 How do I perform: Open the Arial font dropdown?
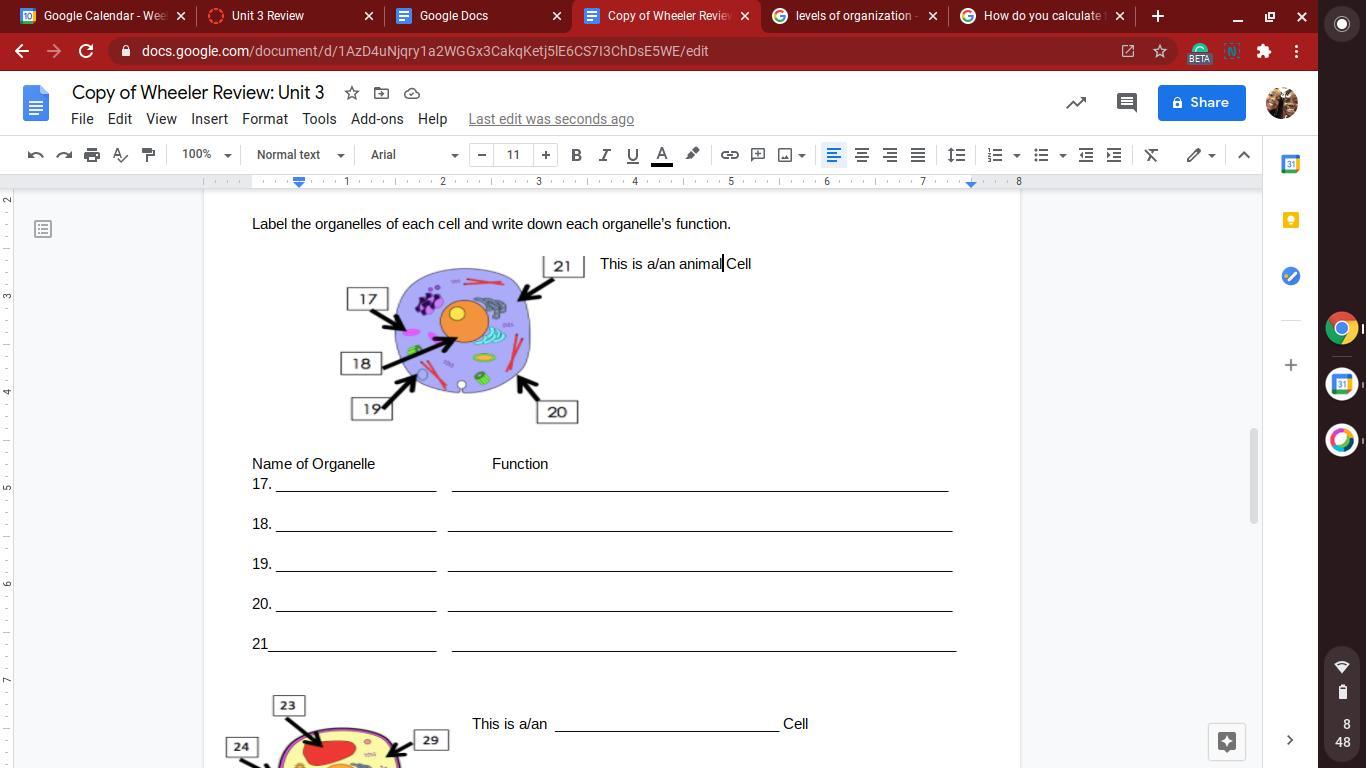tap(414, 155)
